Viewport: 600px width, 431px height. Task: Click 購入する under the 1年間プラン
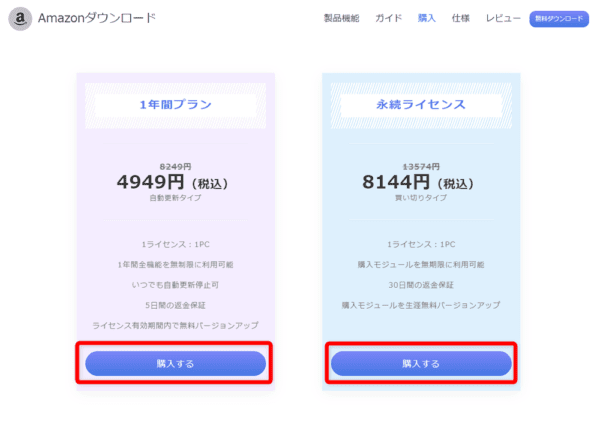(175, 364)
